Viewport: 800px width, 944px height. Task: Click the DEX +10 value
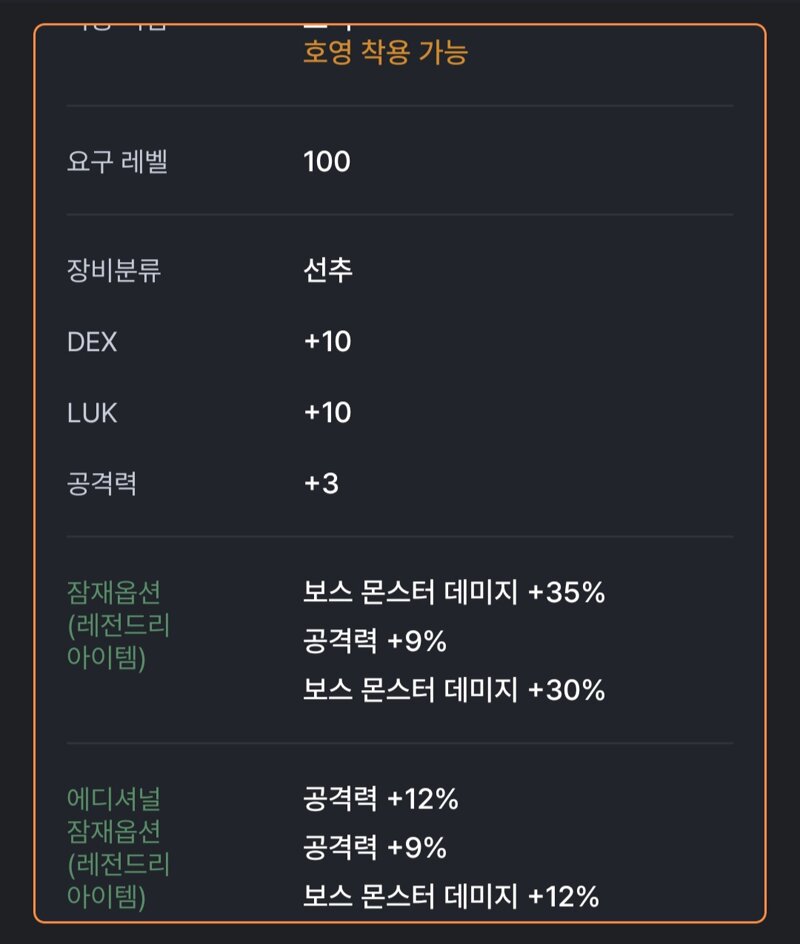click(x=327, y=341)
